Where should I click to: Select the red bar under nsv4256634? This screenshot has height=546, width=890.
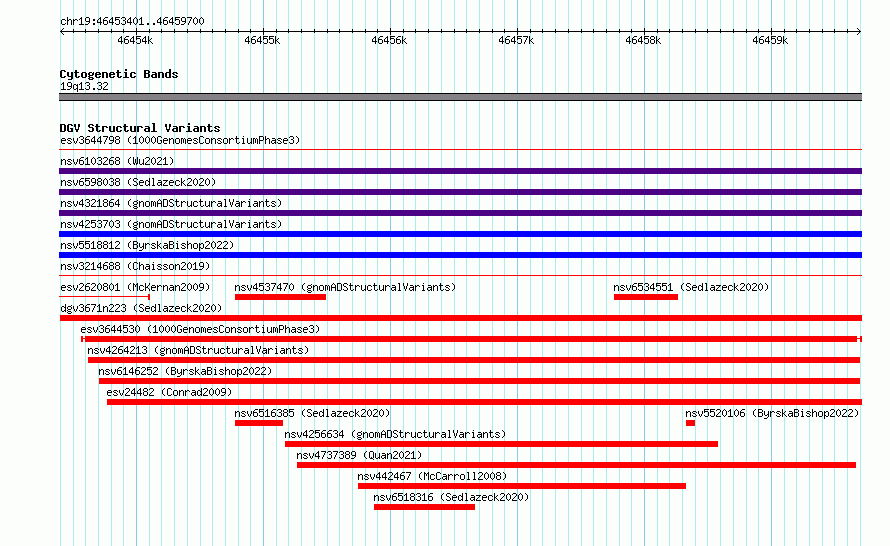point(501,444)
